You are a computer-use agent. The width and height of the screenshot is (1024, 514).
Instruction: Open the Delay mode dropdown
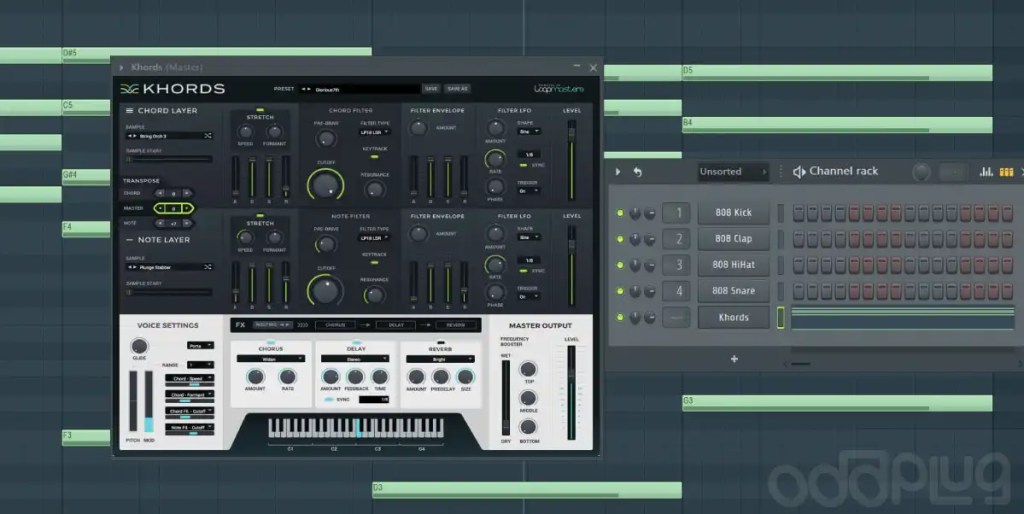pyautogui.click(x=355, y=359)
